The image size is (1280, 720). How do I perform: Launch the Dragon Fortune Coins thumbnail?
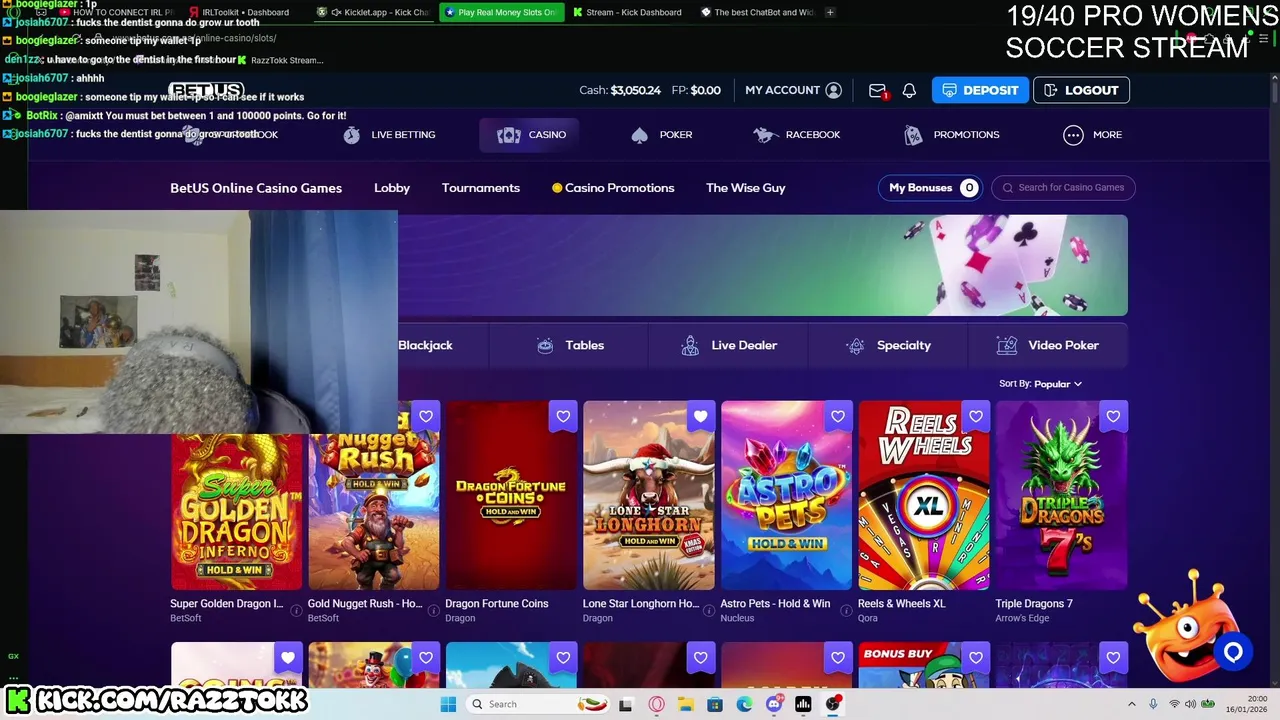[511, 495]
